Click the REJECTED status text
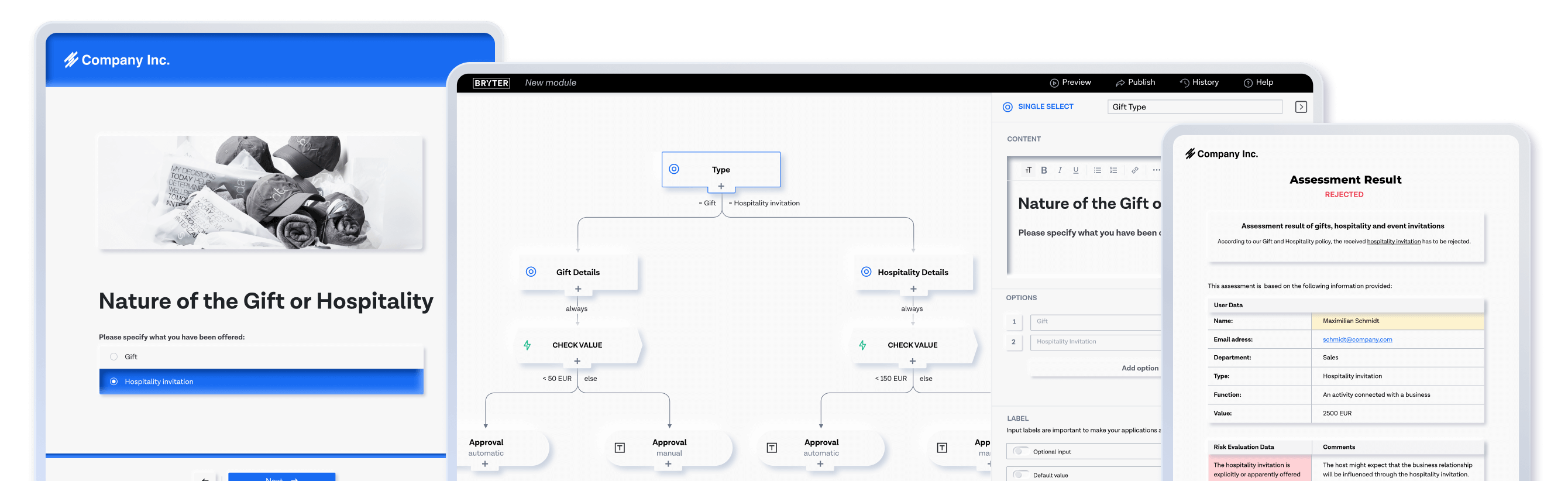The width and height of the screenshot is (1568, 481). (x=1344, y=195)
